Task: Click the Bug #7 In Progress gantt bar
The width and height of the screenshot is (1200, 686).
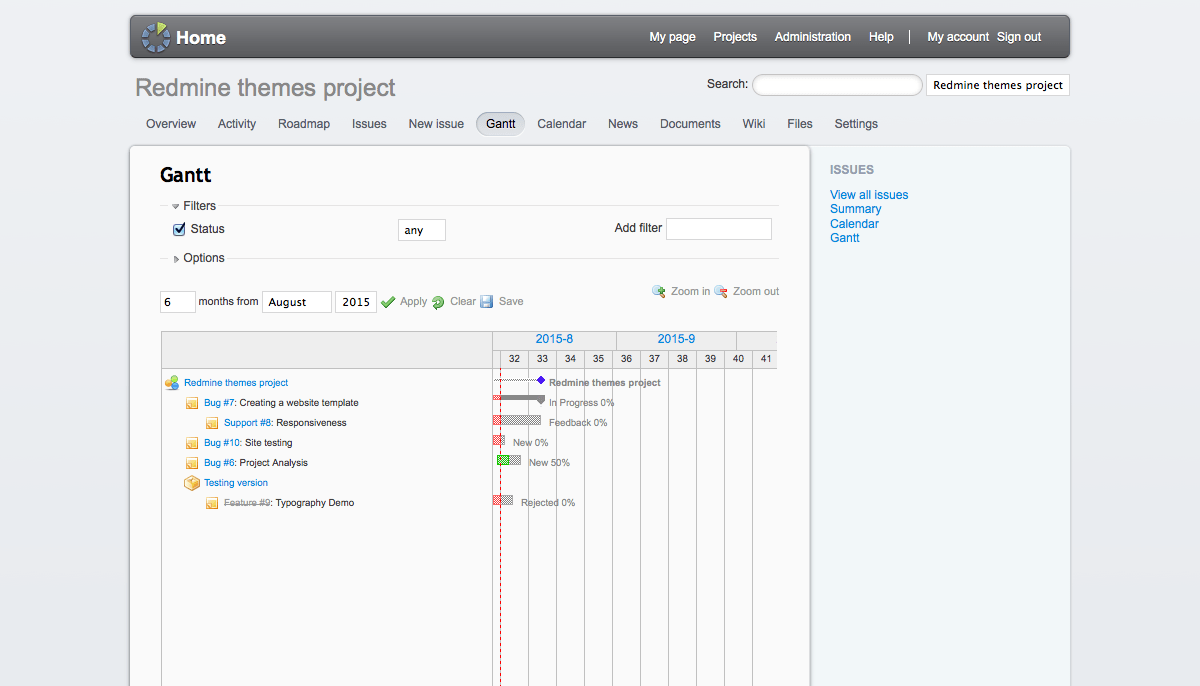Action: tap(519, 399)
